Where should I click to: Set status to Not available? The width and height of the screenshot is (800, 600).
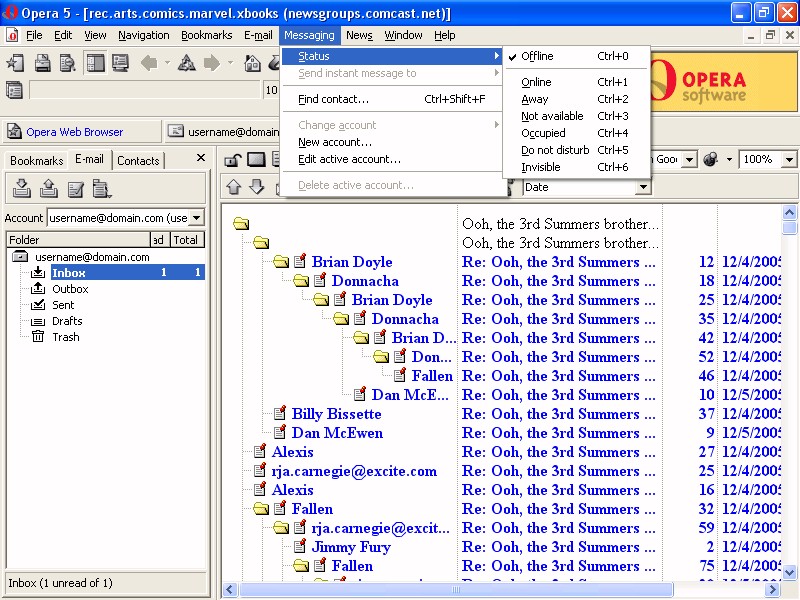[577, 116]
